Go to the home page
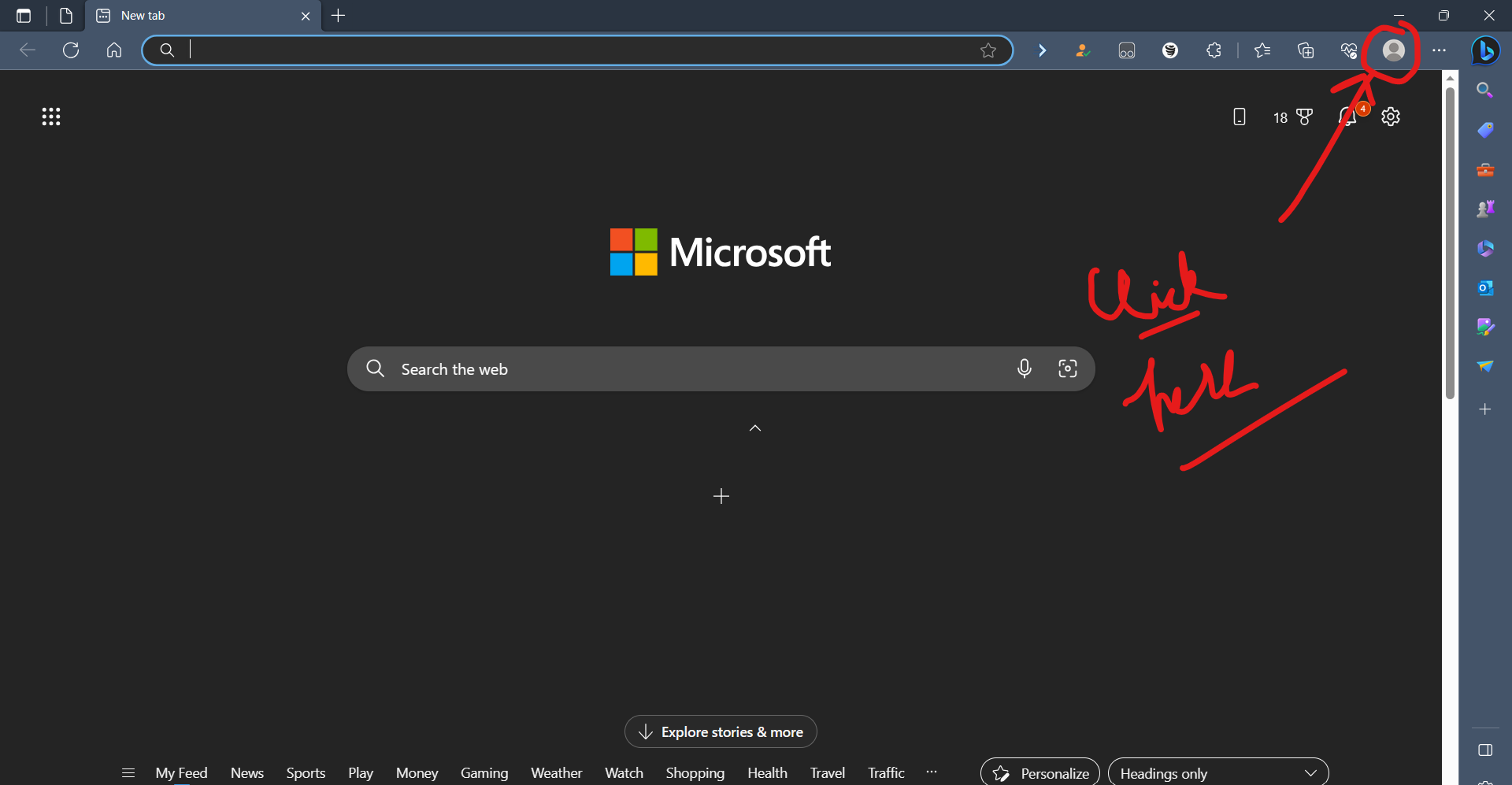Image resolution: width=1512 pixels, height=785 pixels. coord(114,50)
